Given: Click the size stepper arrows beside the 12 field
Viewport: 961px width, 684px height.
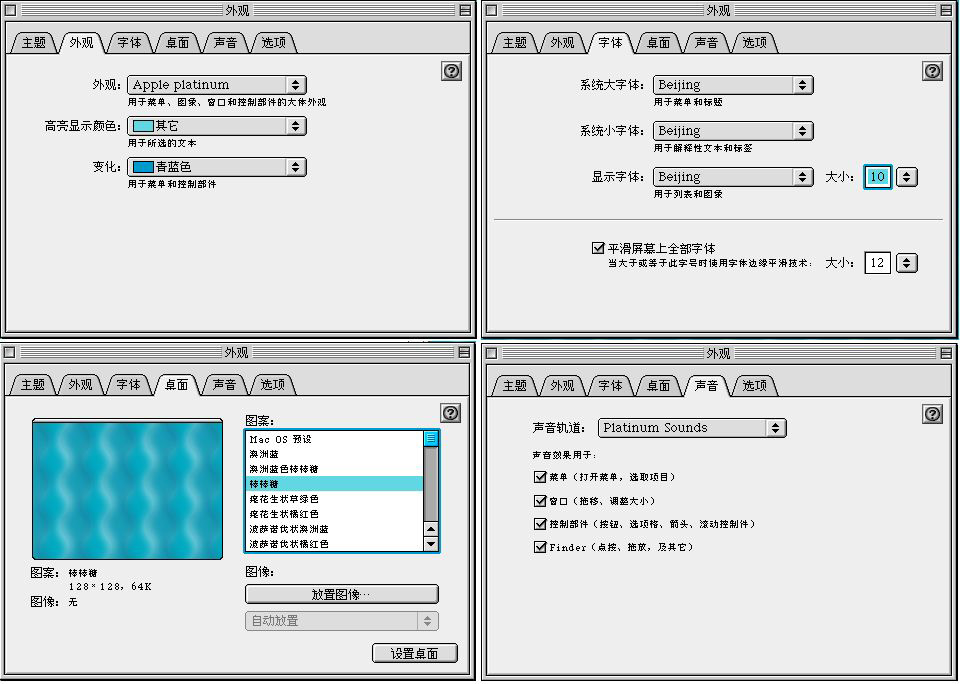Looking at the screenshot, I should 906,263.
